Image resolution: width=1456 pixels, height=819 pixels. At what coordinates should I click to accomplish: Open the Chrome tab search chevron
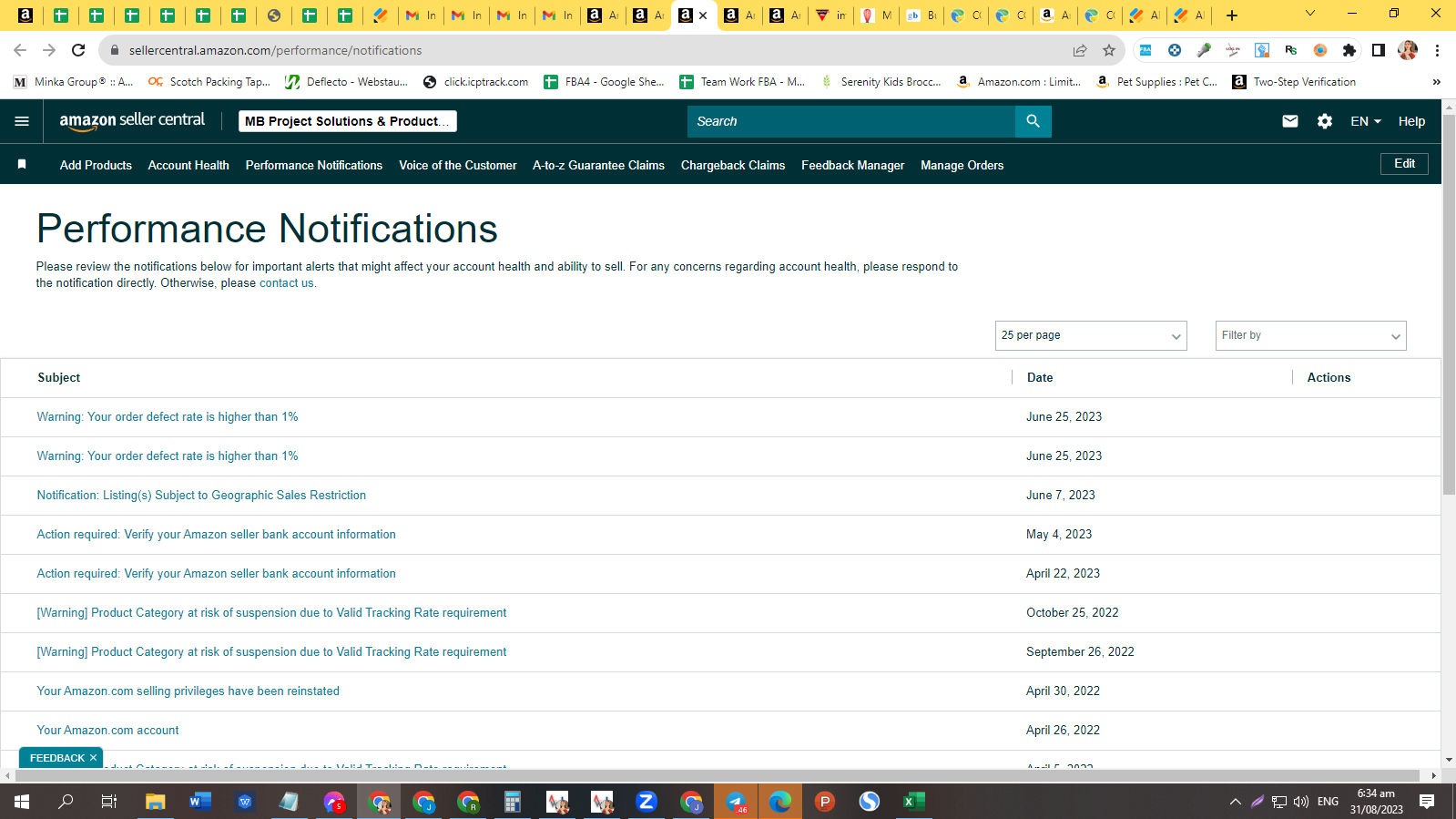1310,14
